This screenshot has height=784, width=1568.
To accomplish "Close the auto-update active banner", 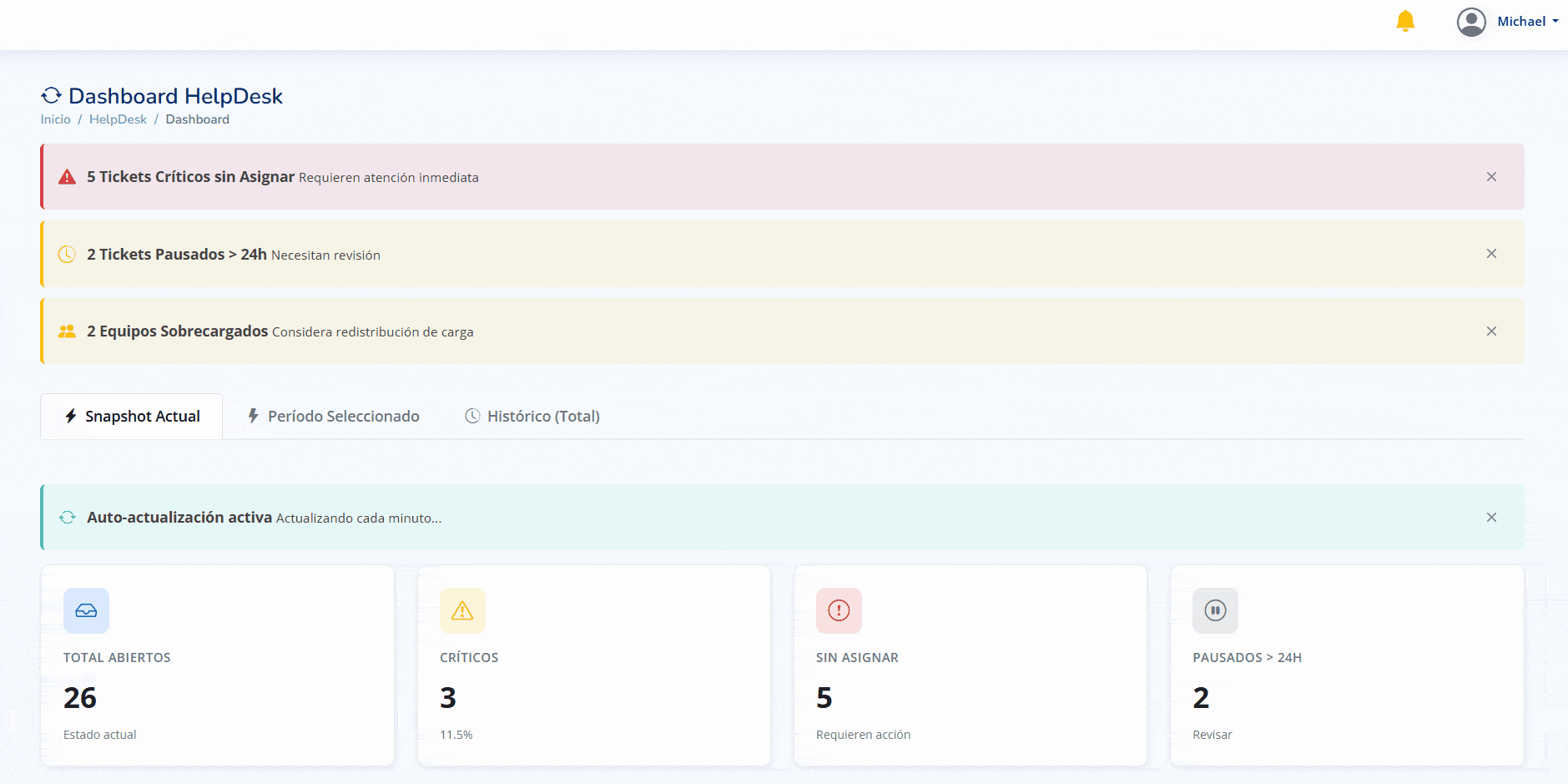I will pyautogui.click(x=1491, y=518).
